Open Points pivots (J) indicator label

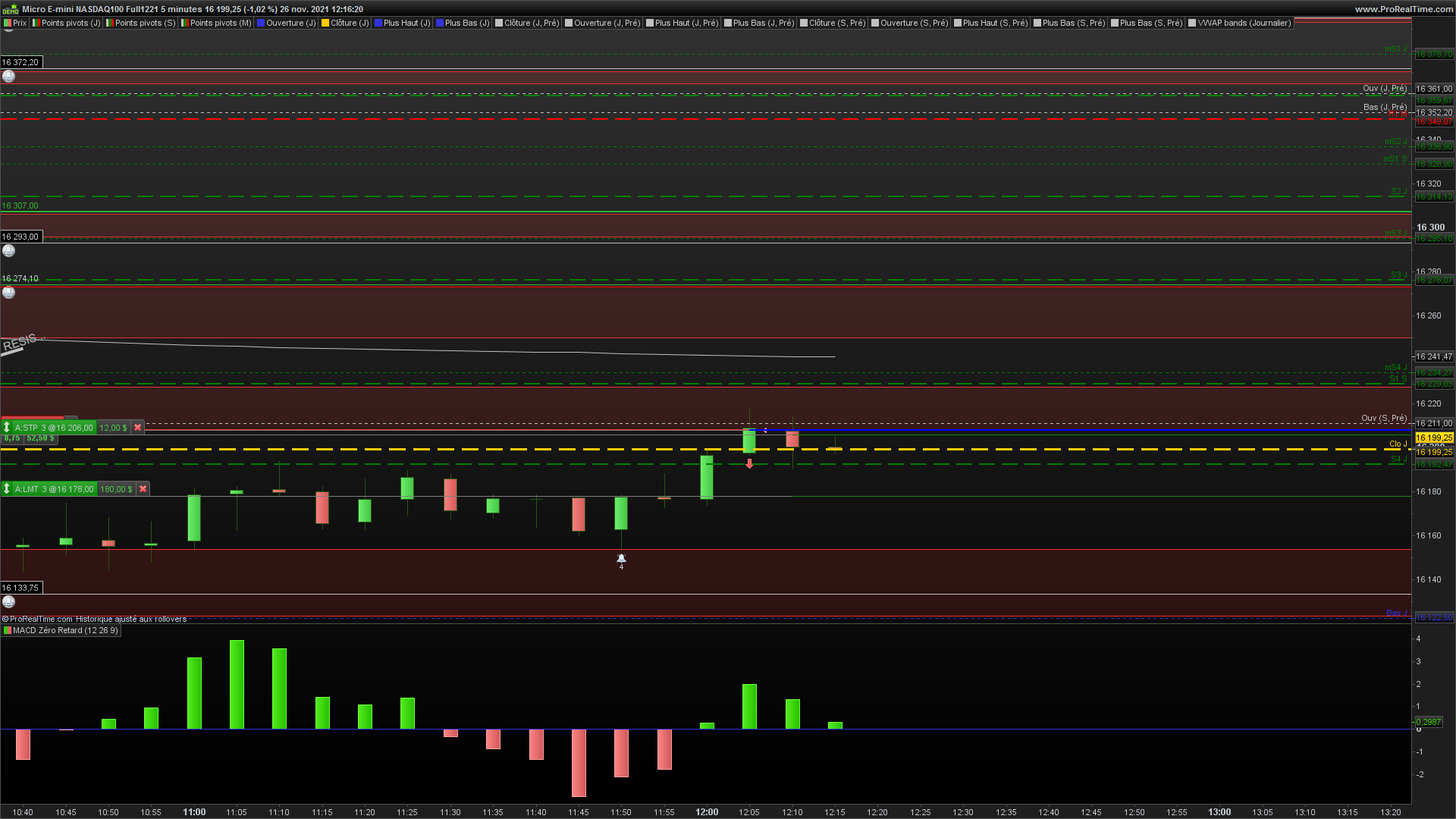[70, 23]
